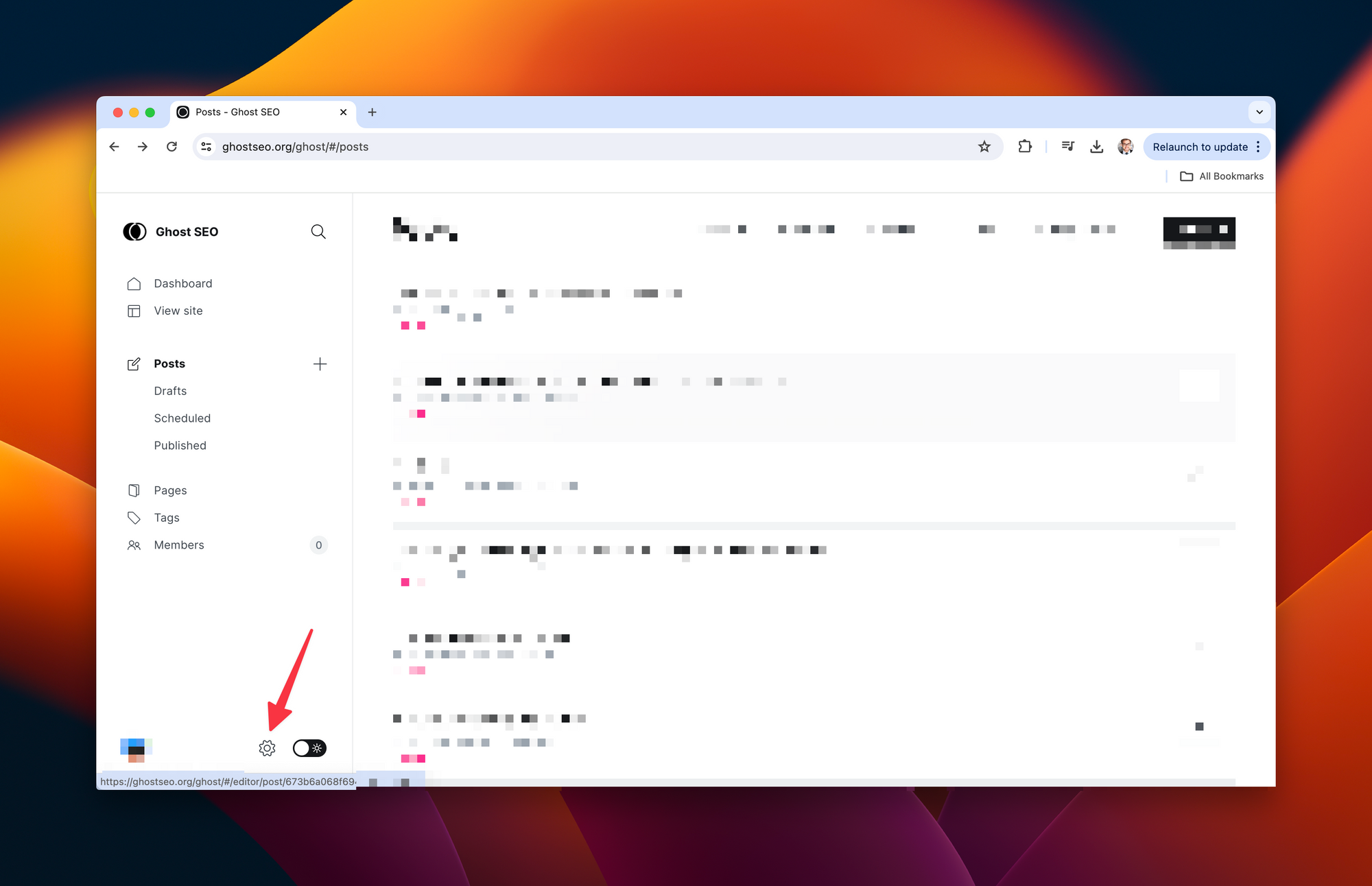Click the Posts section icon

tap(133, 363)
